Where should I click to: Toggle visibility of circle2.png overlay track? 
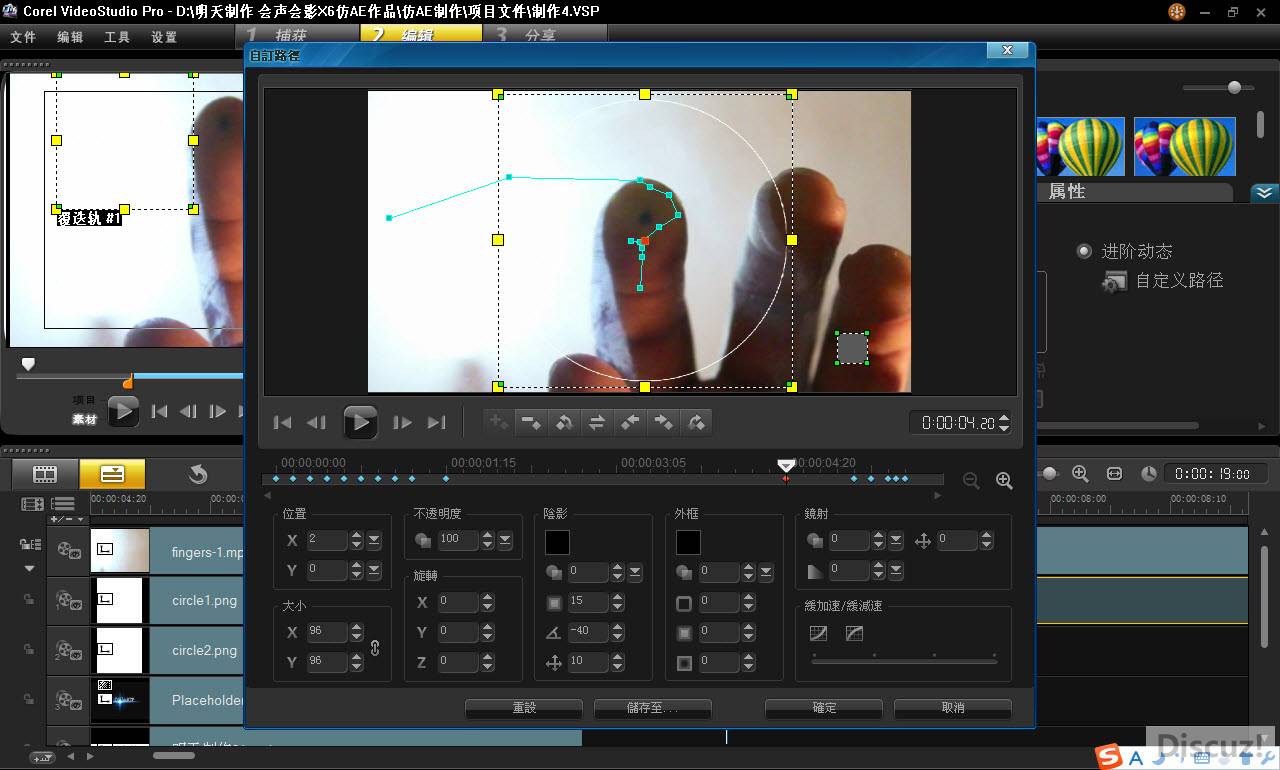point(68,650)
